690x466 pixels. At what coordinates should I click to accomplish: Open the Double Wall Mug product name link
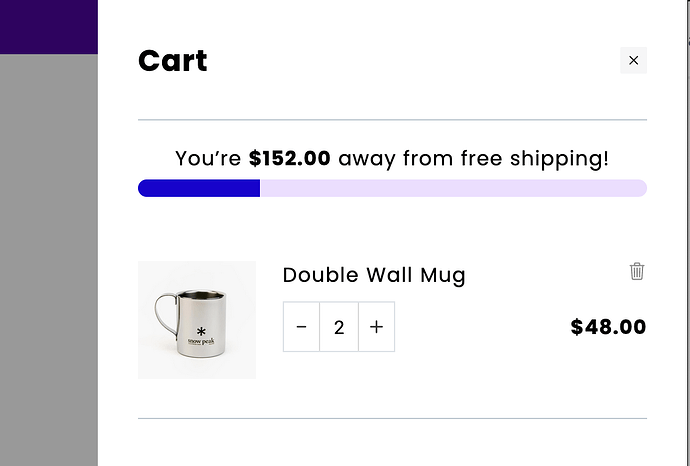tap(374, 275)
